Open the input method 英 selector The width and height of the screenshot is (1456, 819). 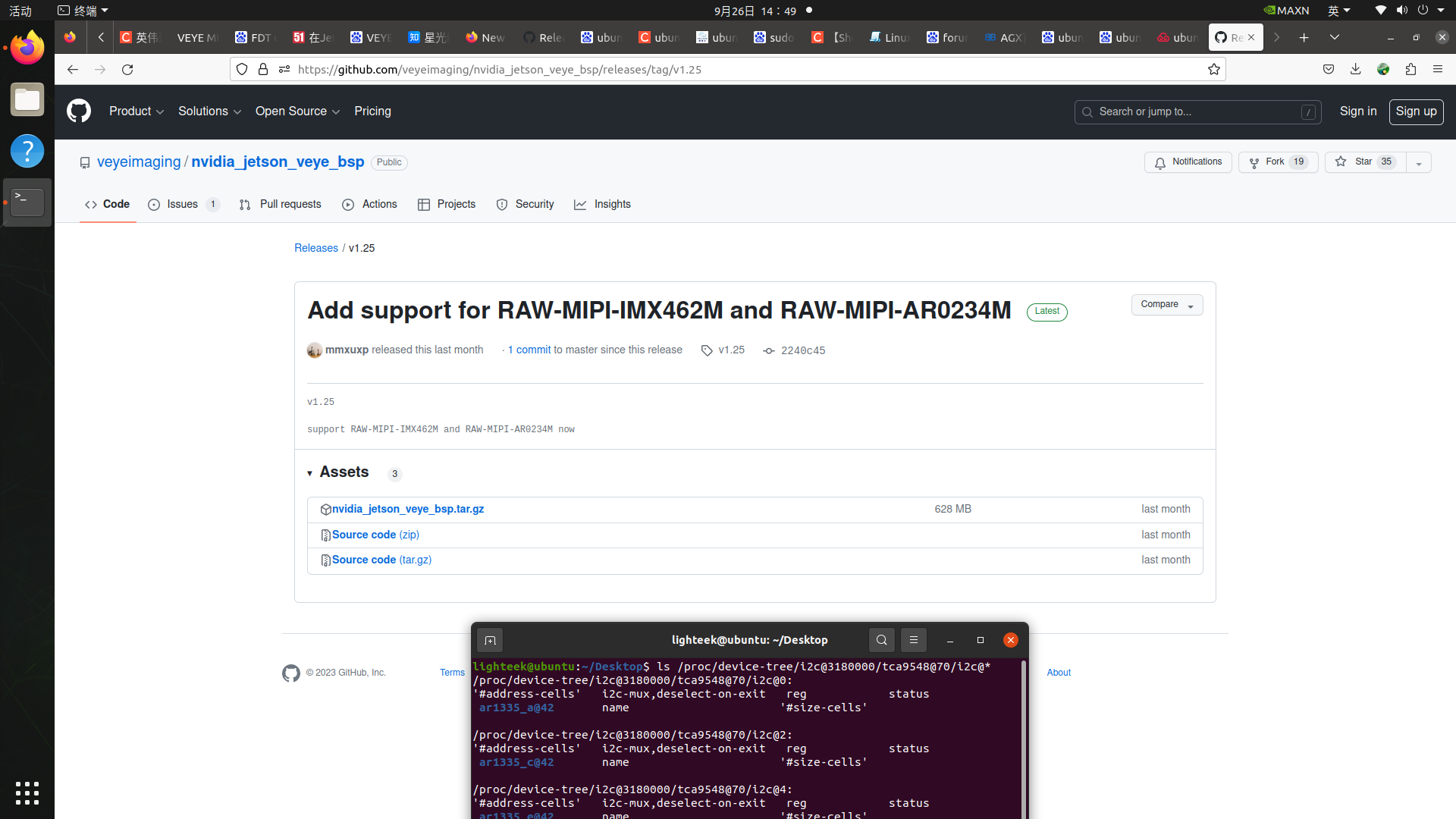[1338, 11]
